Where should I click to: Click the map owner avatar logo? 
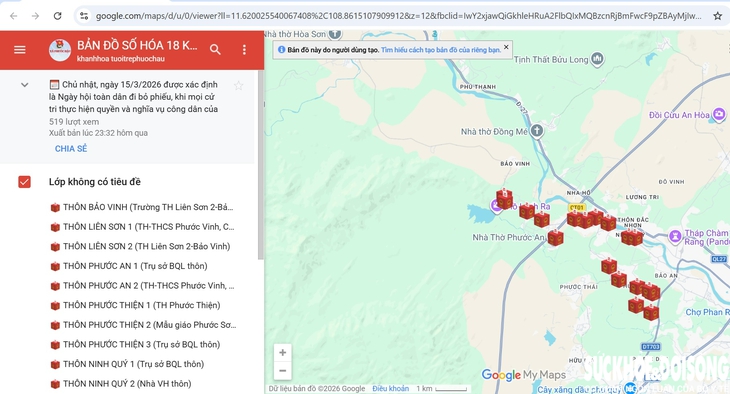tap(60, 50)
